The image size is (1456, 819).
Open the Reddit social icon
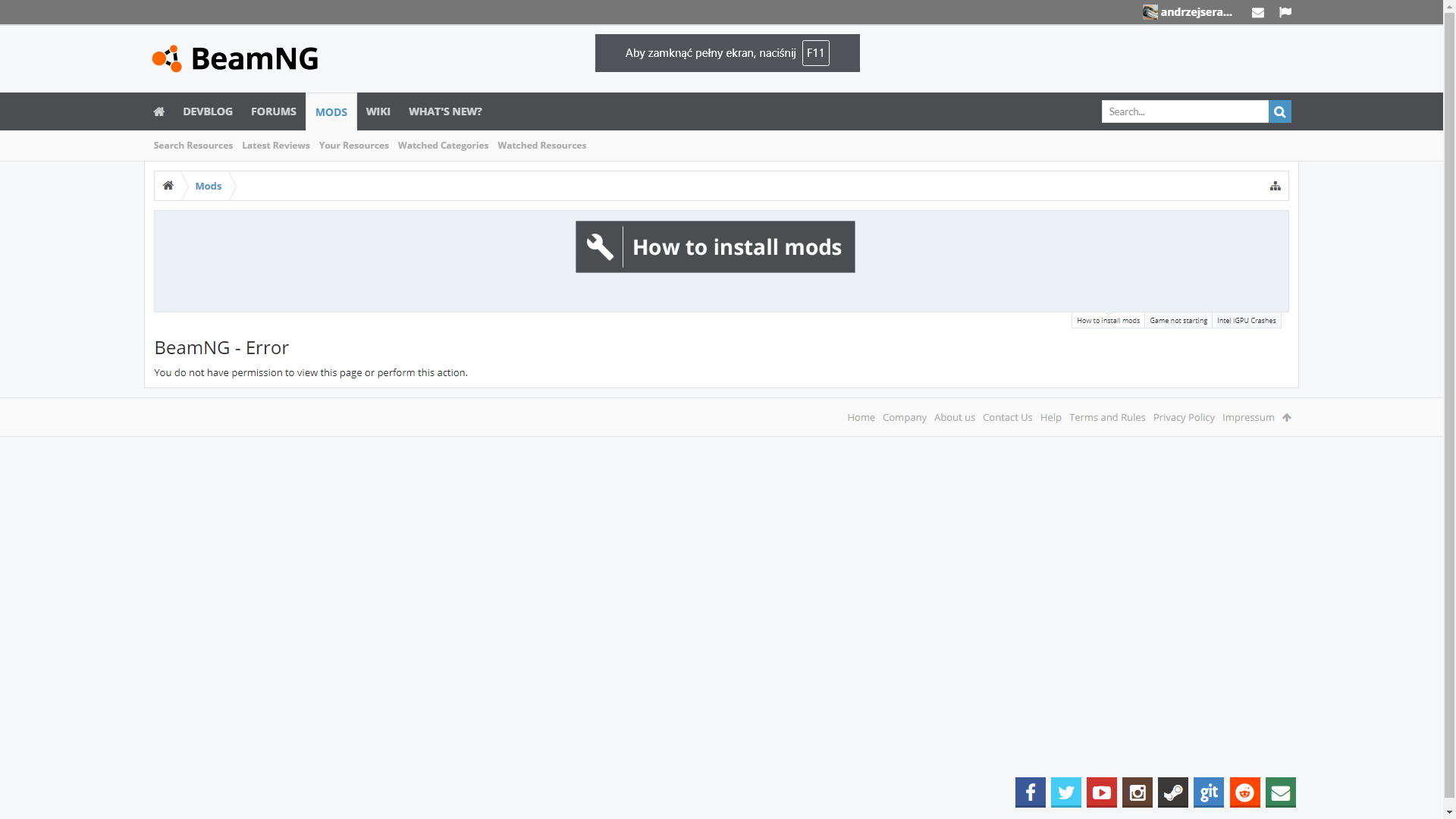coord(1244,792)
